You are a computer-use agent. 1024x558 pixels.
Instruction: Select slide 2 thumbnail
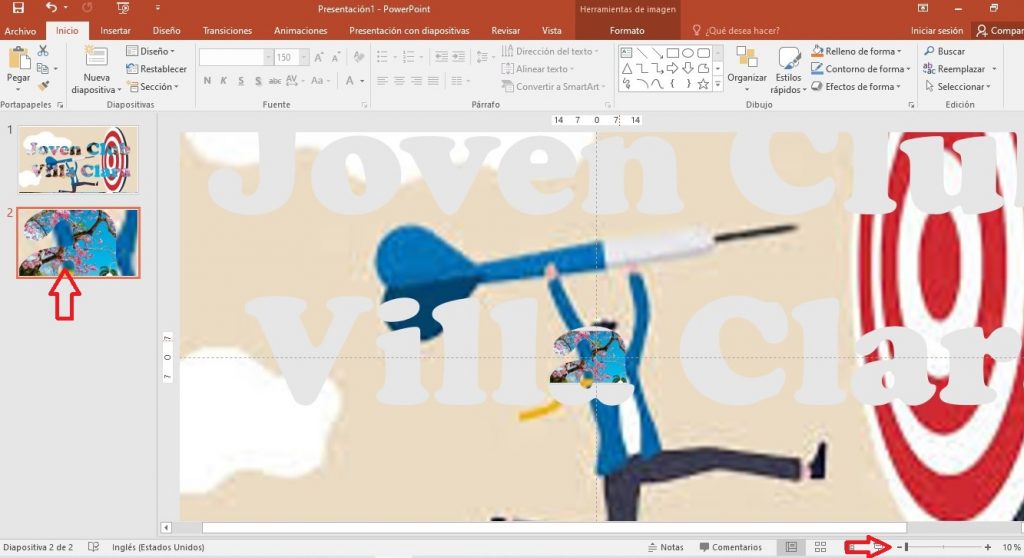(78, 243)
